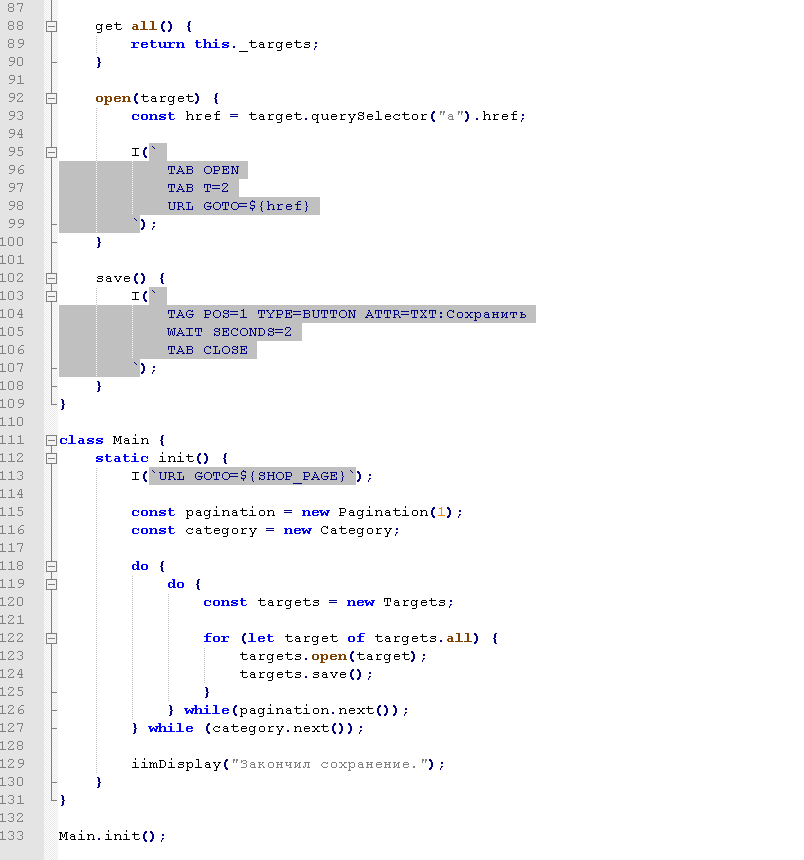Click the 'TAB T=2' macro line
This screenshot has width=804, height=860.
pos(198,188)
